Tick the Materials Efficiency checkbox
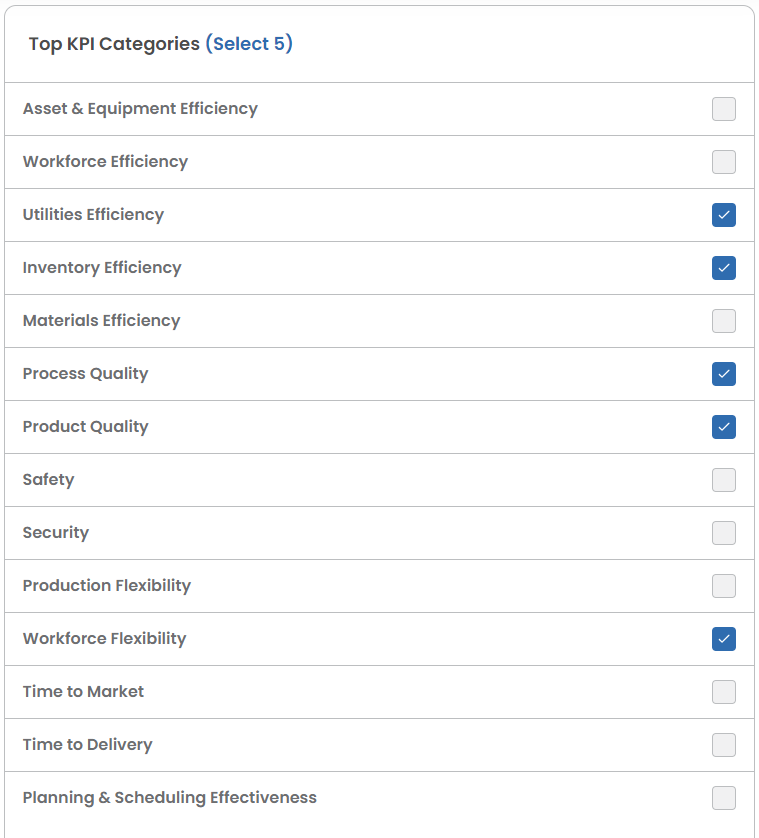 (724, 321)
